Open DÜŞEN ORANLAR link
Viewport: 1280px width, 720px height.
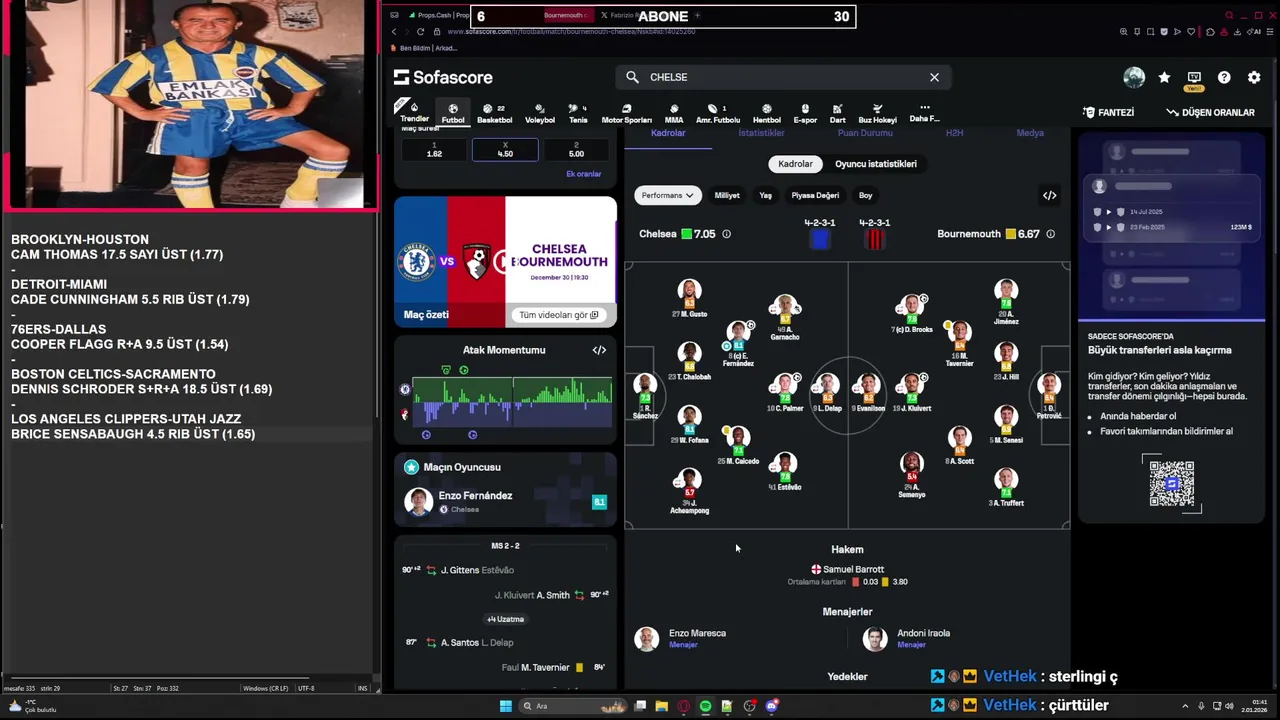pos(1211,113)
